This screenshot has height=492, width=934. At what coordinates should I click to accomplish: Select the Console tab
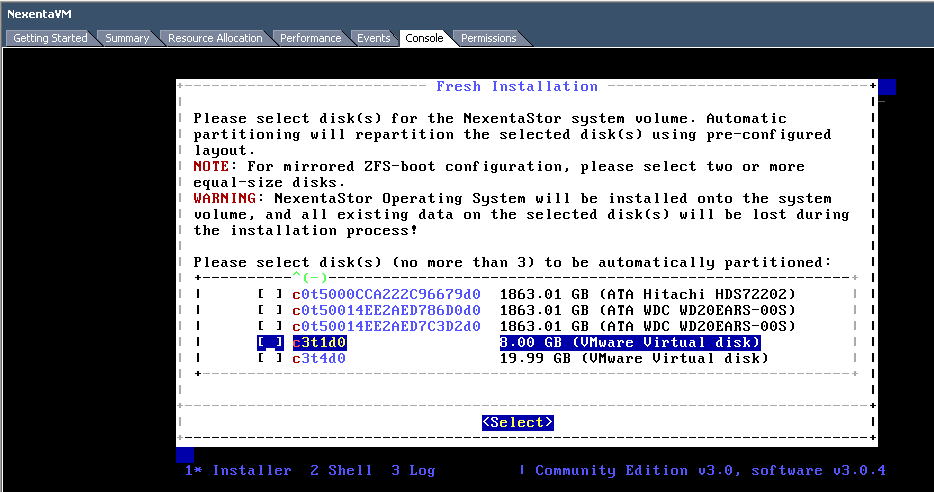pos(424,38)
